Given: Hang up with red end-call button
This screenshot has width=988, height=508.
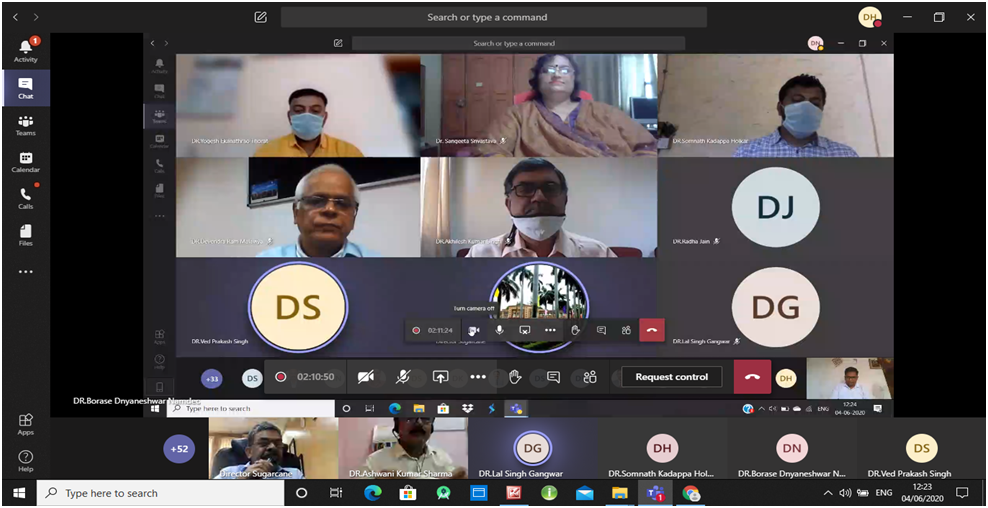Looking at the screenshot, I should [752, 377].
